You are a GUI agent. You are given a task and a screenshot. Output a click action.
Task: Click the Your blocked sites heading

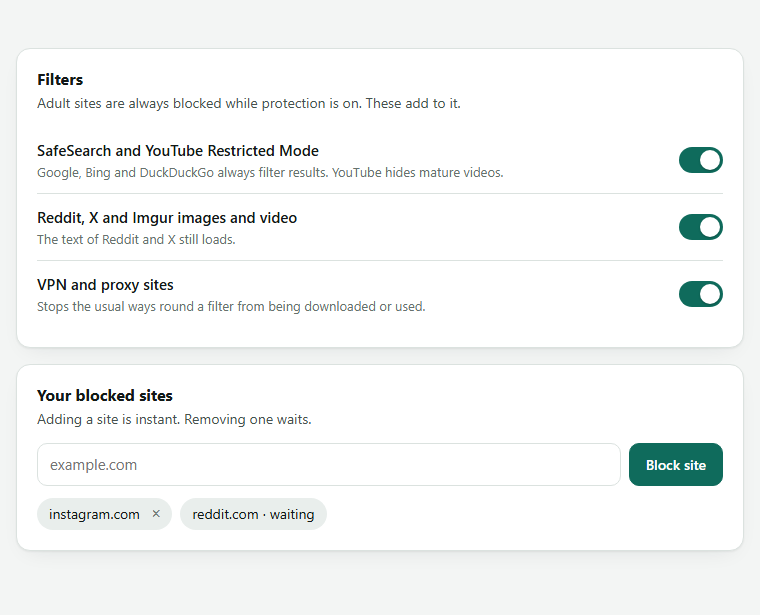pyautogui.click(x=105, y=395)
